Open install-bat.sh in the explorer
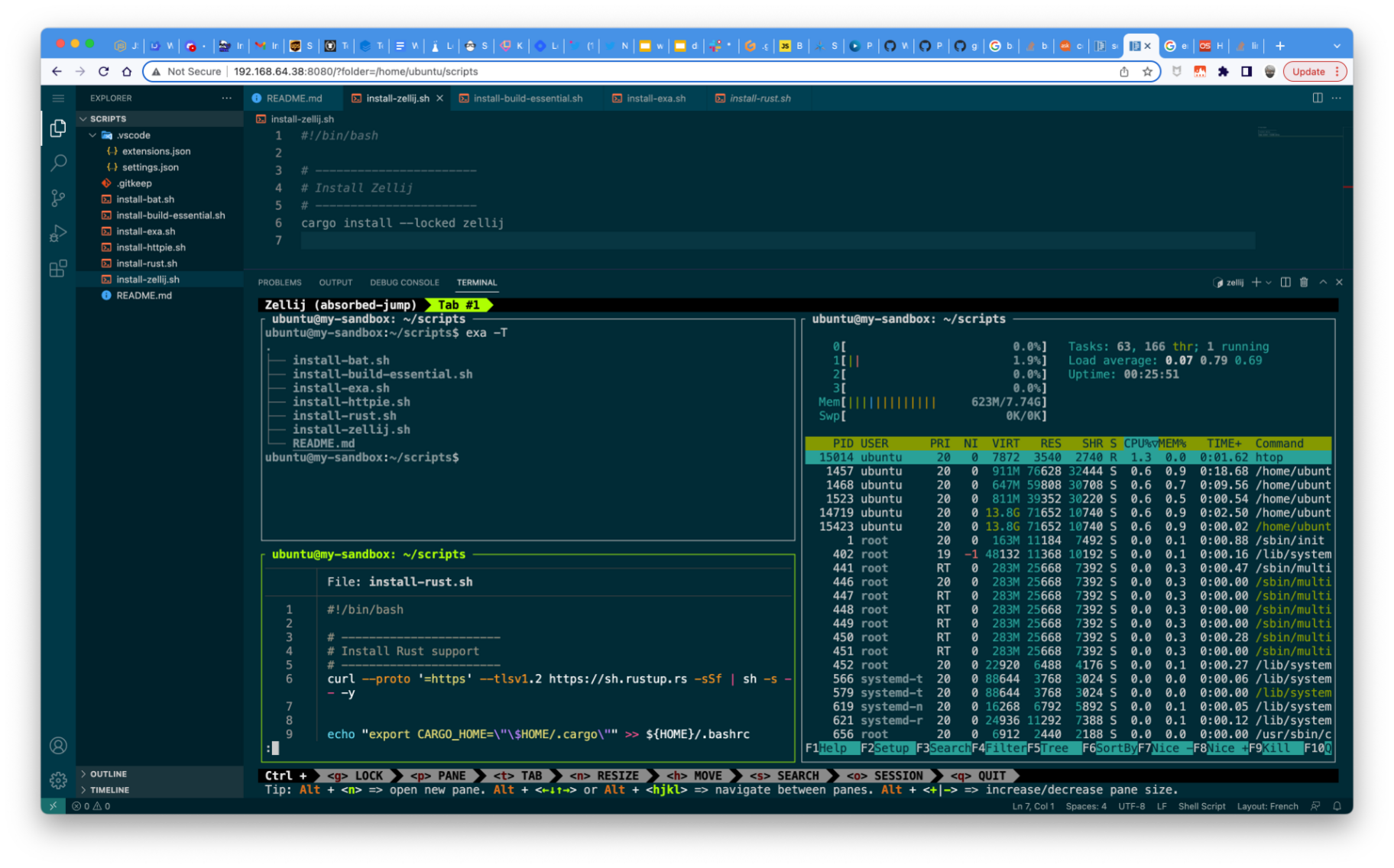1394x868 pixels. coord(160,199)
